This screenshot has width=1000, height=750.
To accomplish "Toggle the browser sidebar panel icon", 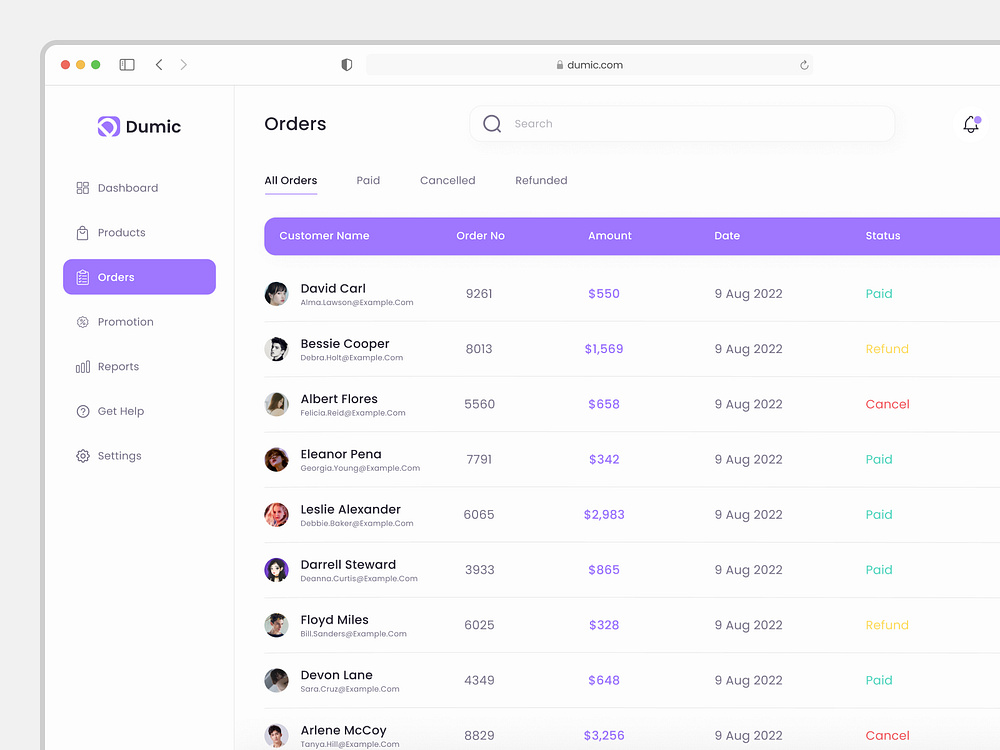I will 127,65.
